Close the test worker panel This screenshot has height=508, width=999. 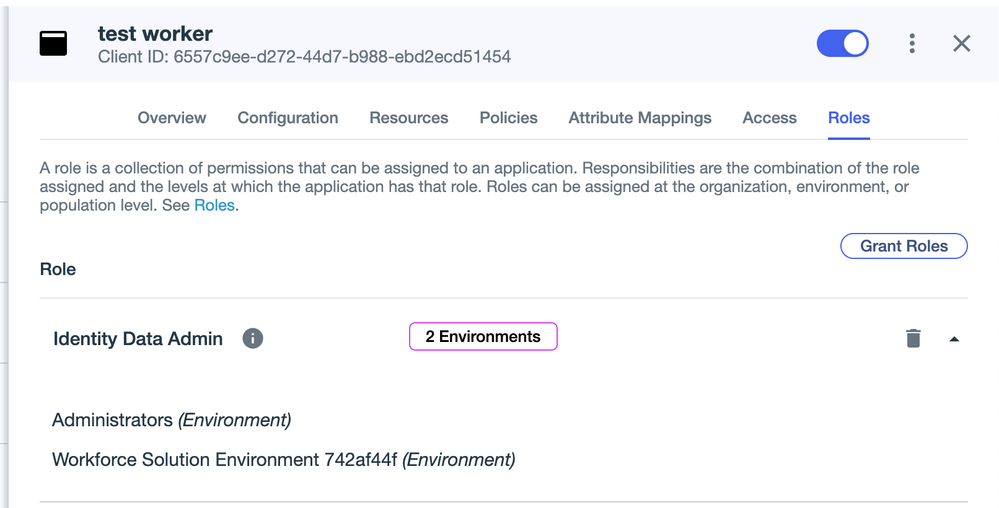[x=961, y=43]
